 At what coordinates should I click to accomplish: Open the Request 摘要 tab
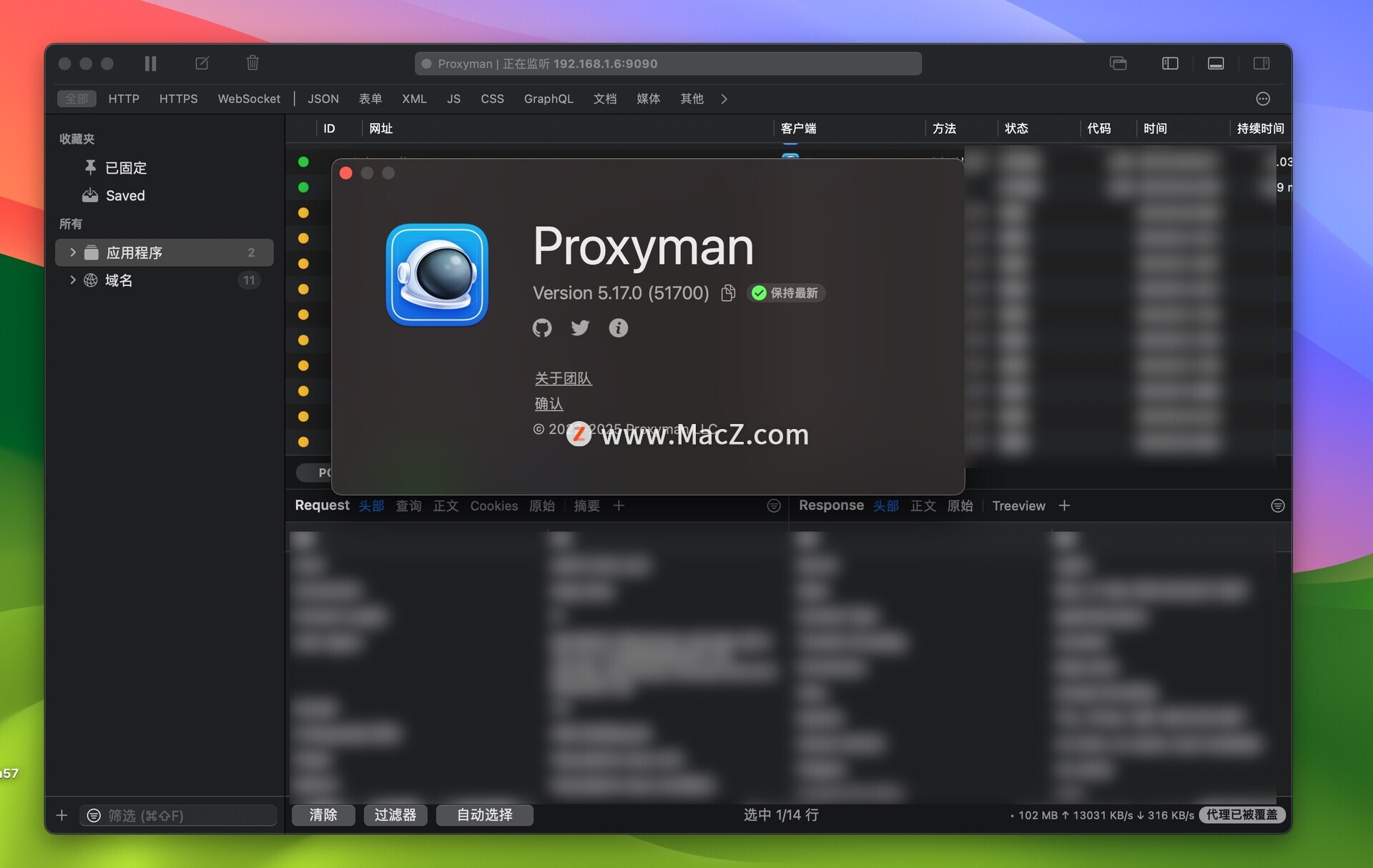point(586,506)
